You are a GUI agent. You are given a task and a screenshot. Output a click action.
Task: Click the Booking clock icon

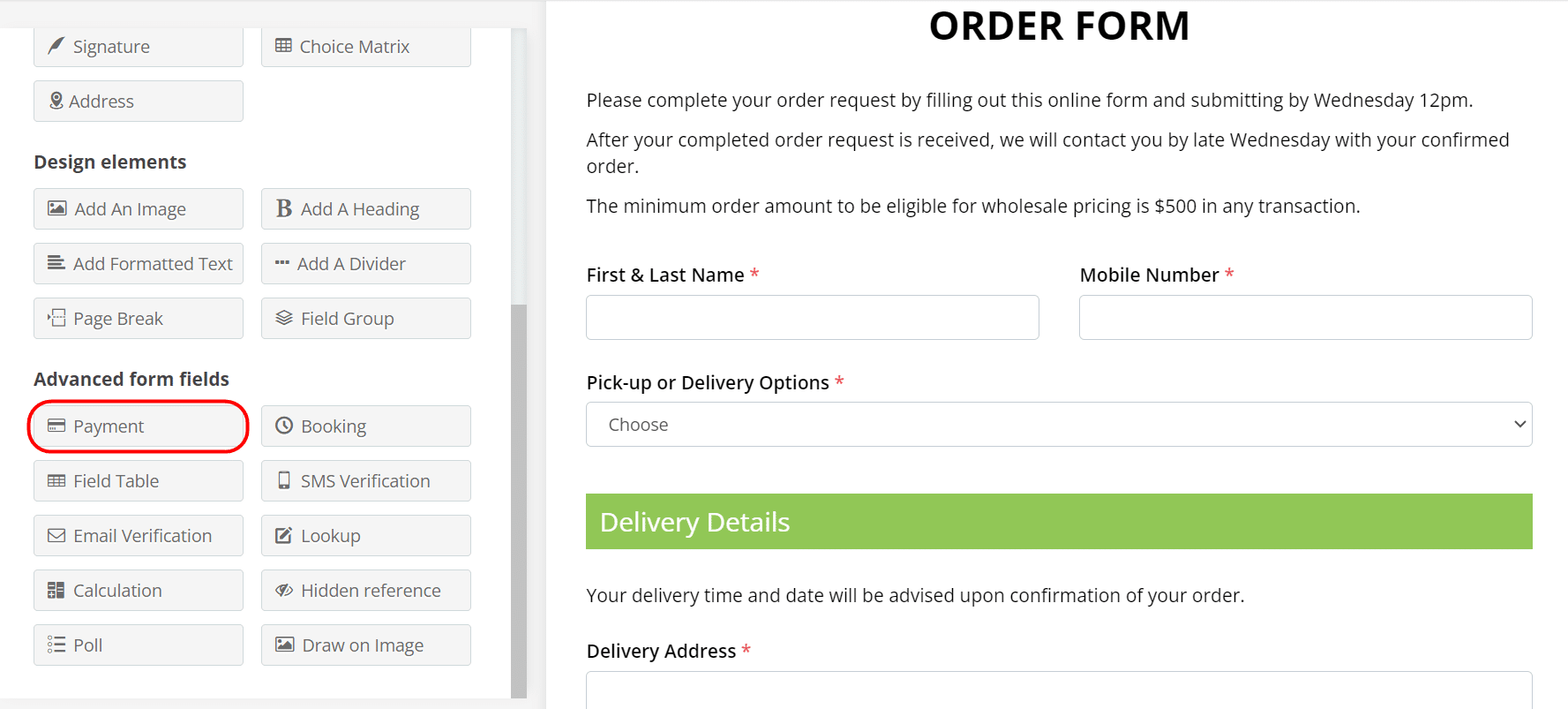[x=284, y=426]
